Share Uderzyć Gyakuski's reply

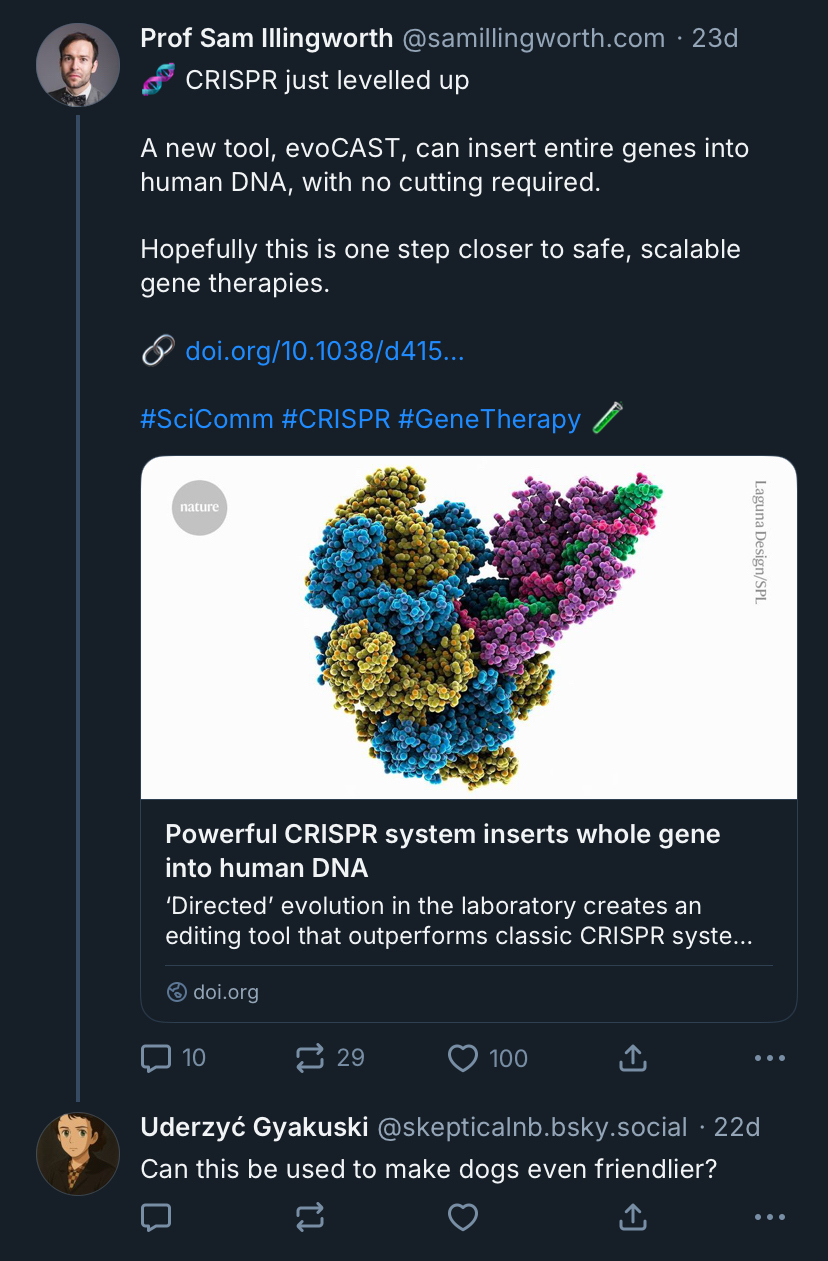tap(633, 1216)
